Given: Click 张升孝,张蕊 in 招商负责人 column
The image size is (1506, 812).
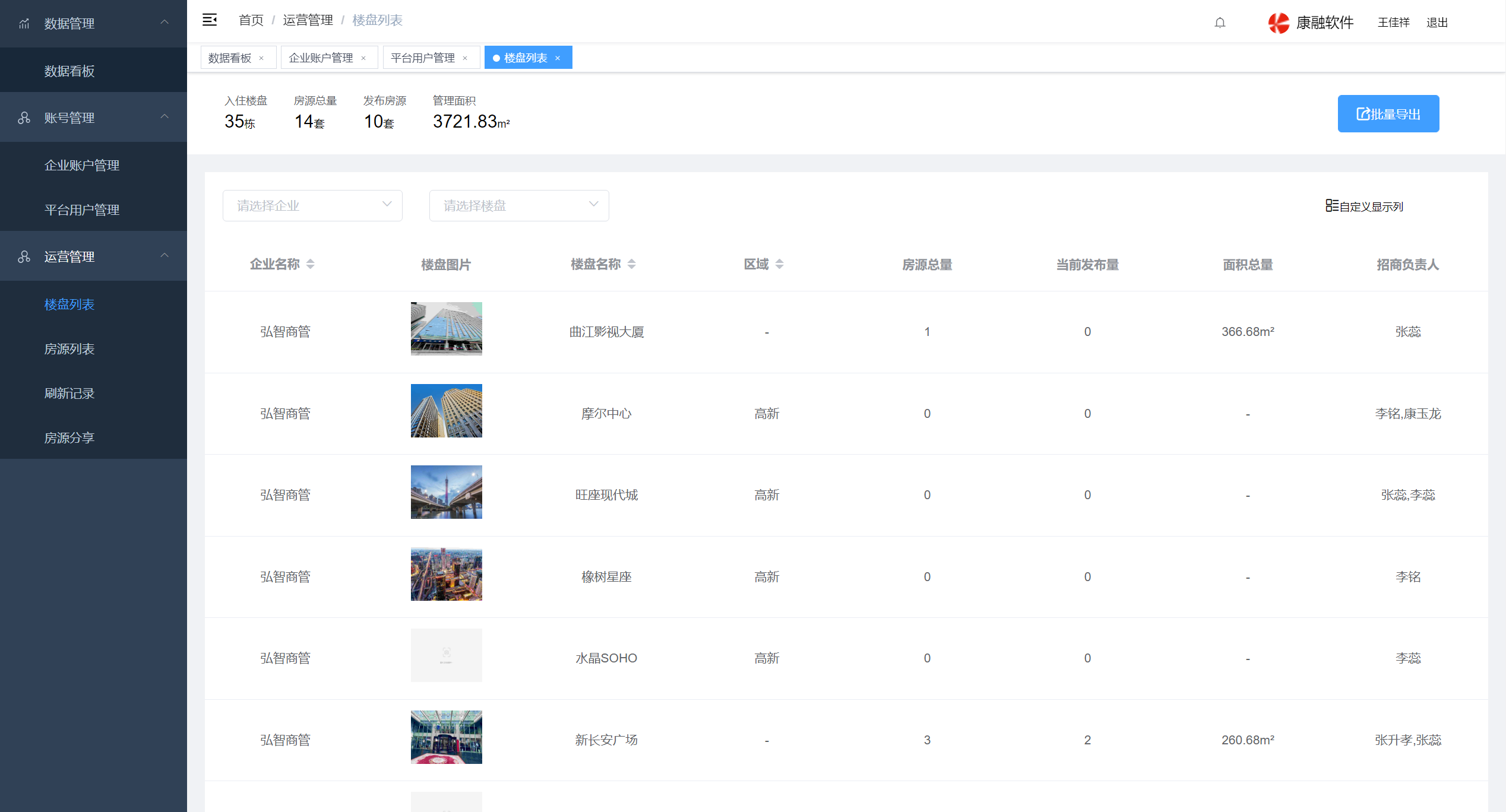Looking at the screenshot, I should [1408, 740].
